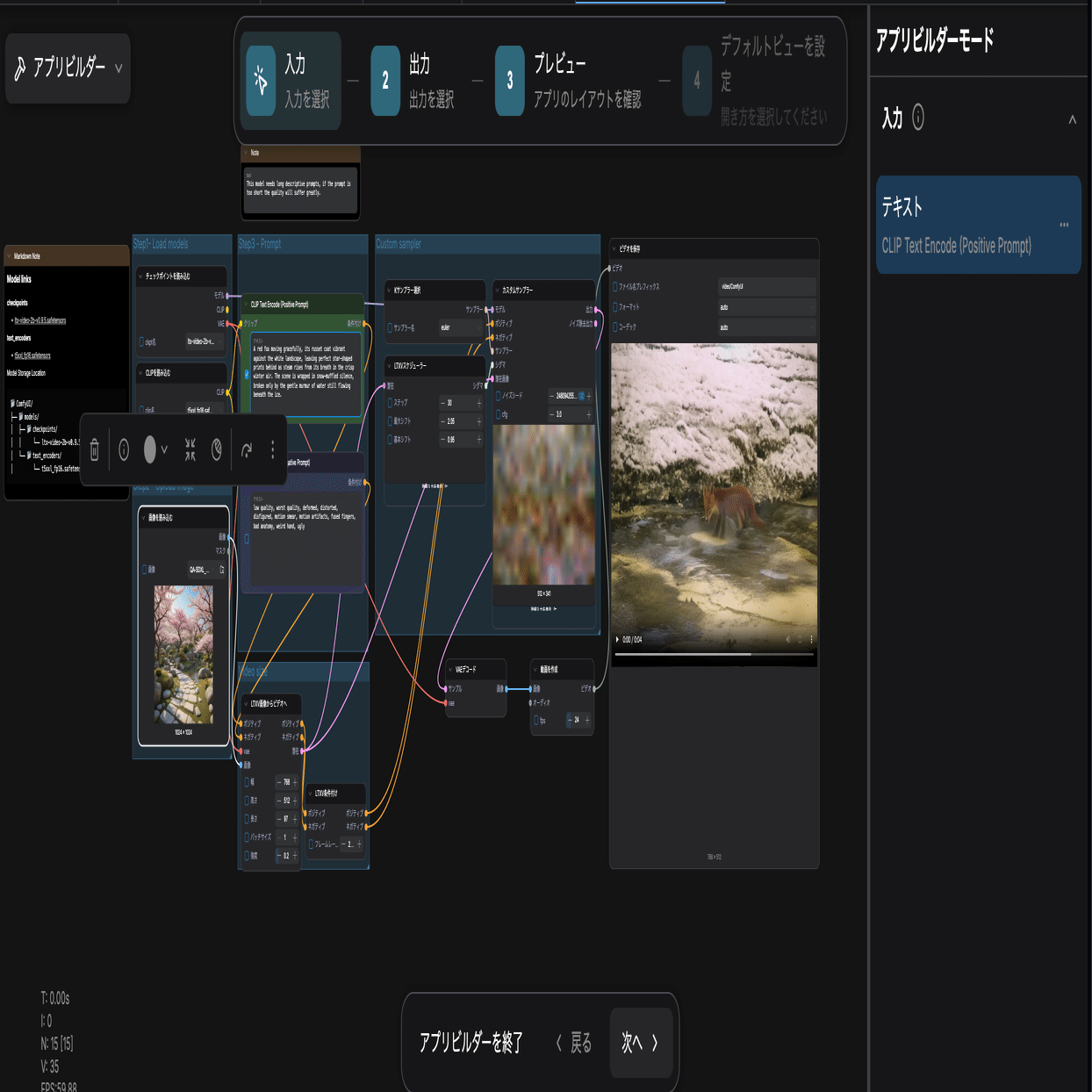1092x1092 pixels.
Task: Decrease 幅 width value with minus
Action: pyautogui.click(x=279, y=782)
